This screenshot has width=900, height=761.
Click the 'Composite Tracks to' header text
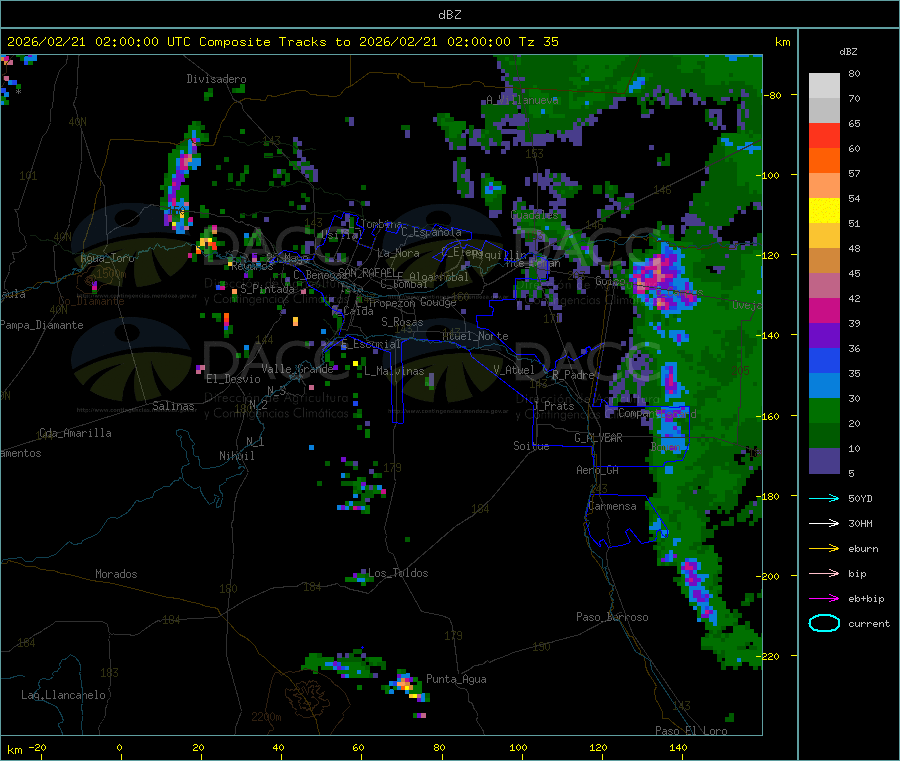pyautogui.click(x=274, y=42)
